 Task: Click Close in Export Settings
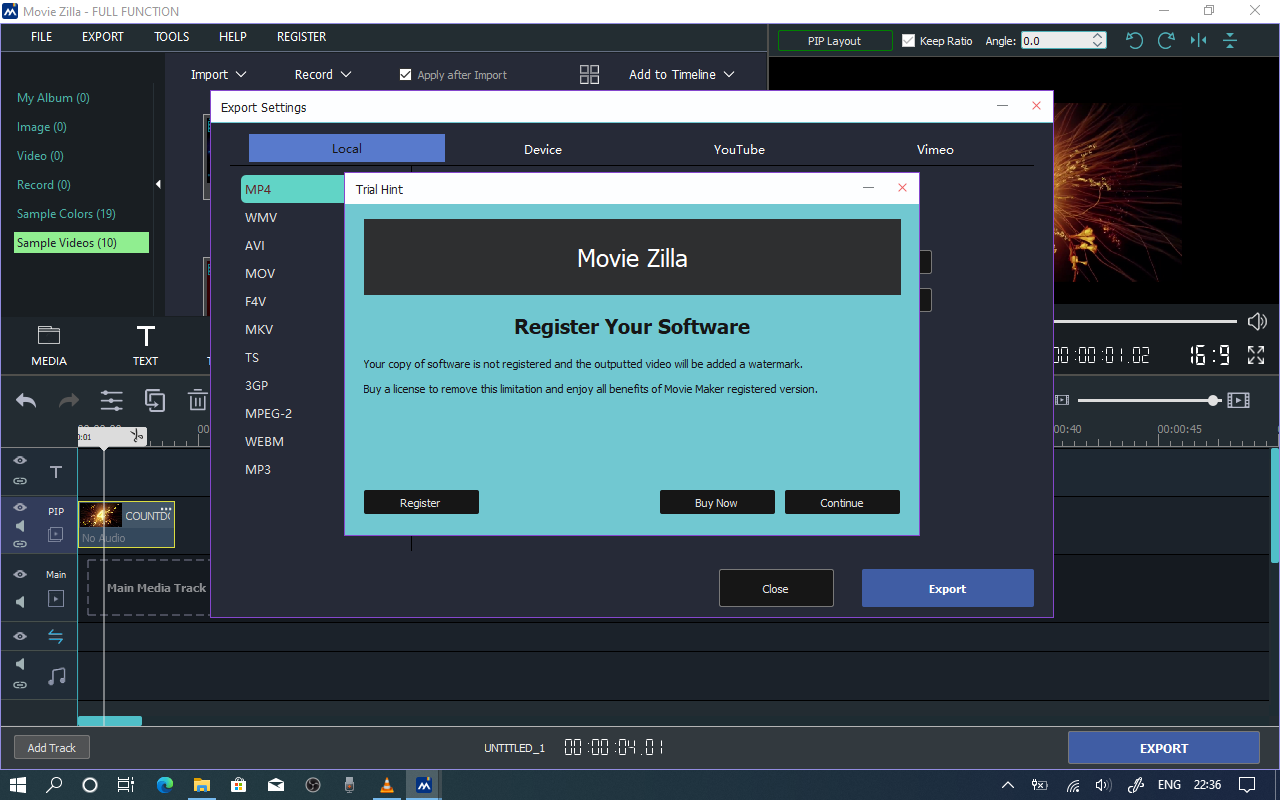(776, 588)
